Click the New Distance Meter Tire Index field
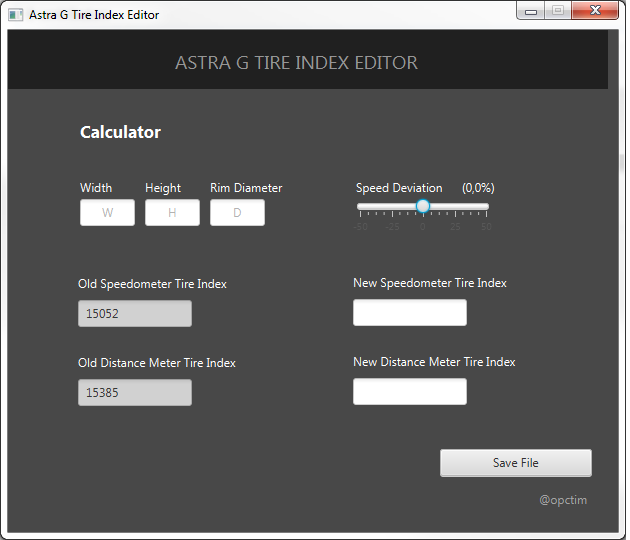 [x=410, y=391]
